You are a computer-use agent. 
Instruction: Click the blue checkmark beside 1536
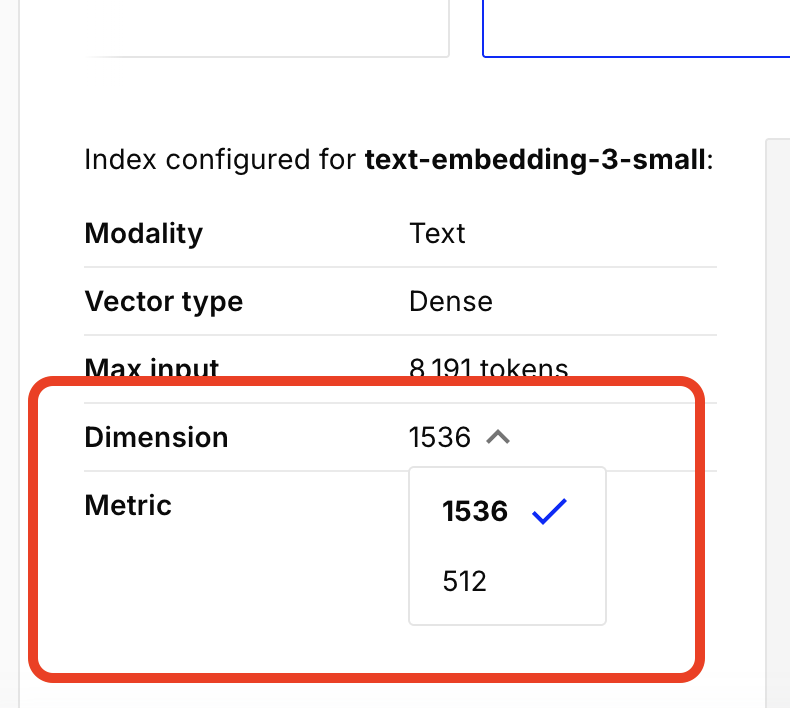click(x=550, y=511)
